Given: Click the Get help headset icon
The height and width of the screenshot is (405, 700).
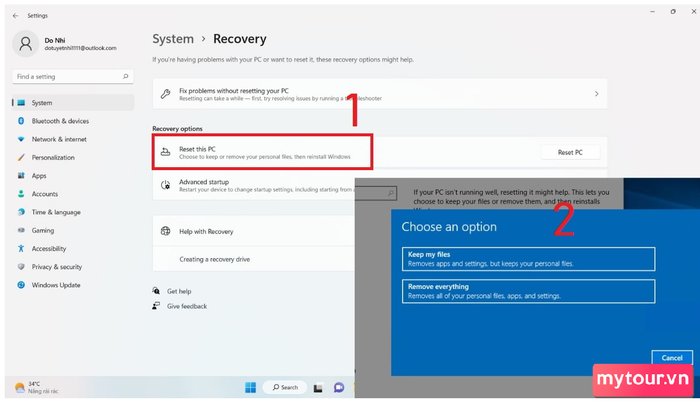Looking at the screenshot, I should tap(156, 291).
